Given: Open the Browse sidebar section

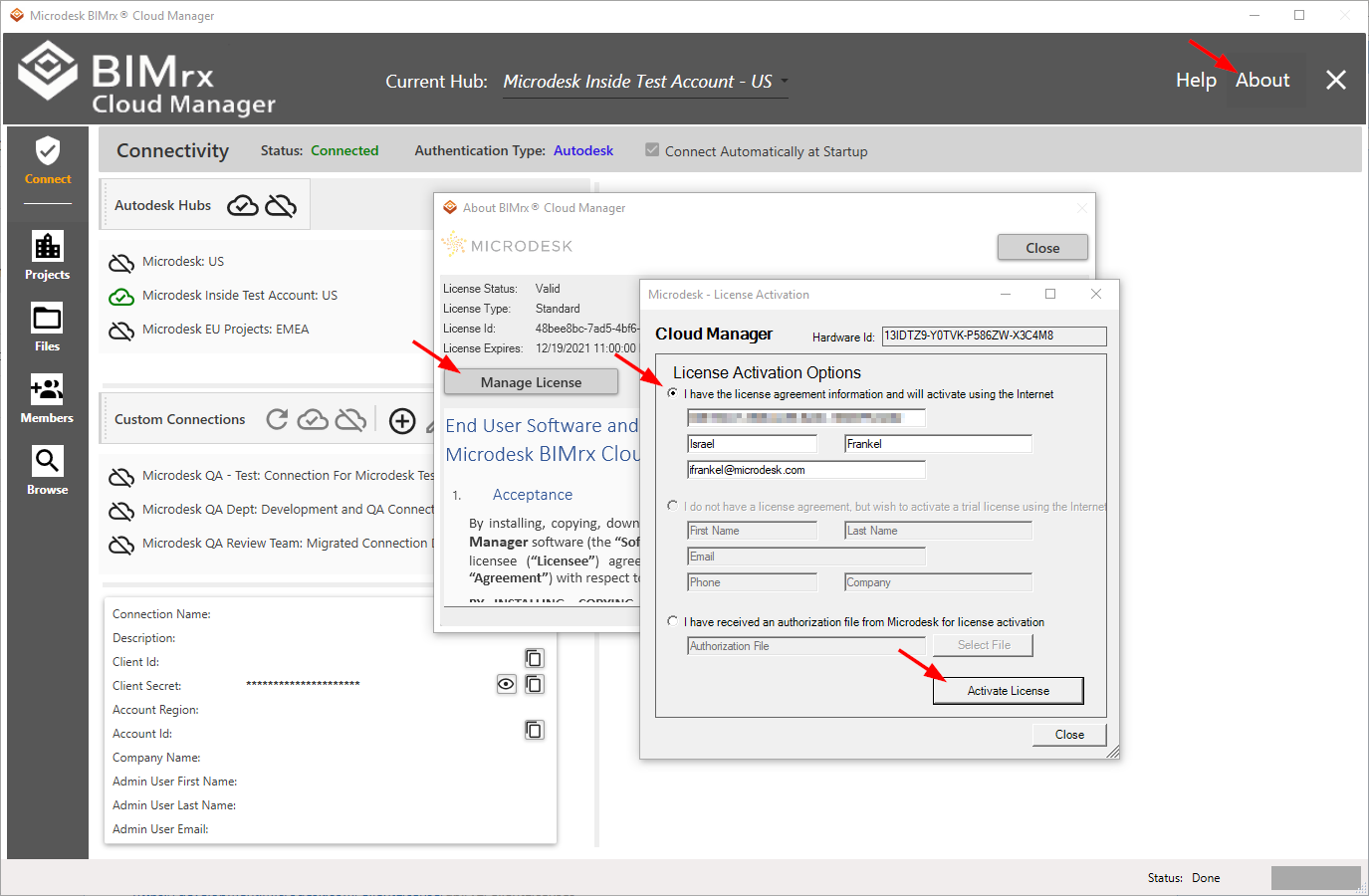Looking at the screenshot, I should tap(47, 470).
